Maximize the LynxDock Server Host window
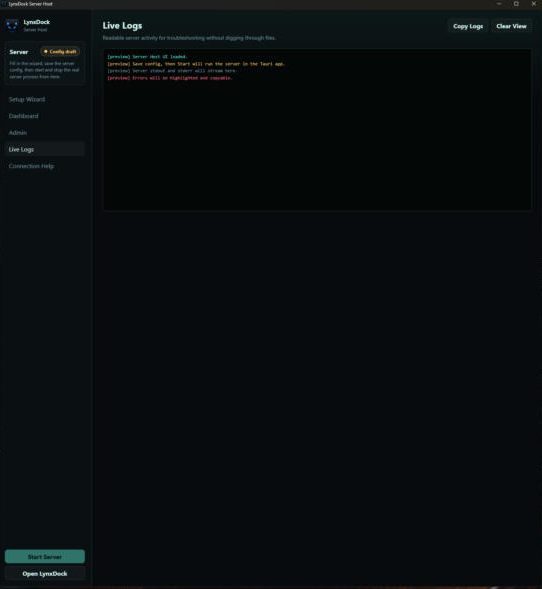Image resolution: width=542 pixels, height=589 pixels. point(516,4)
